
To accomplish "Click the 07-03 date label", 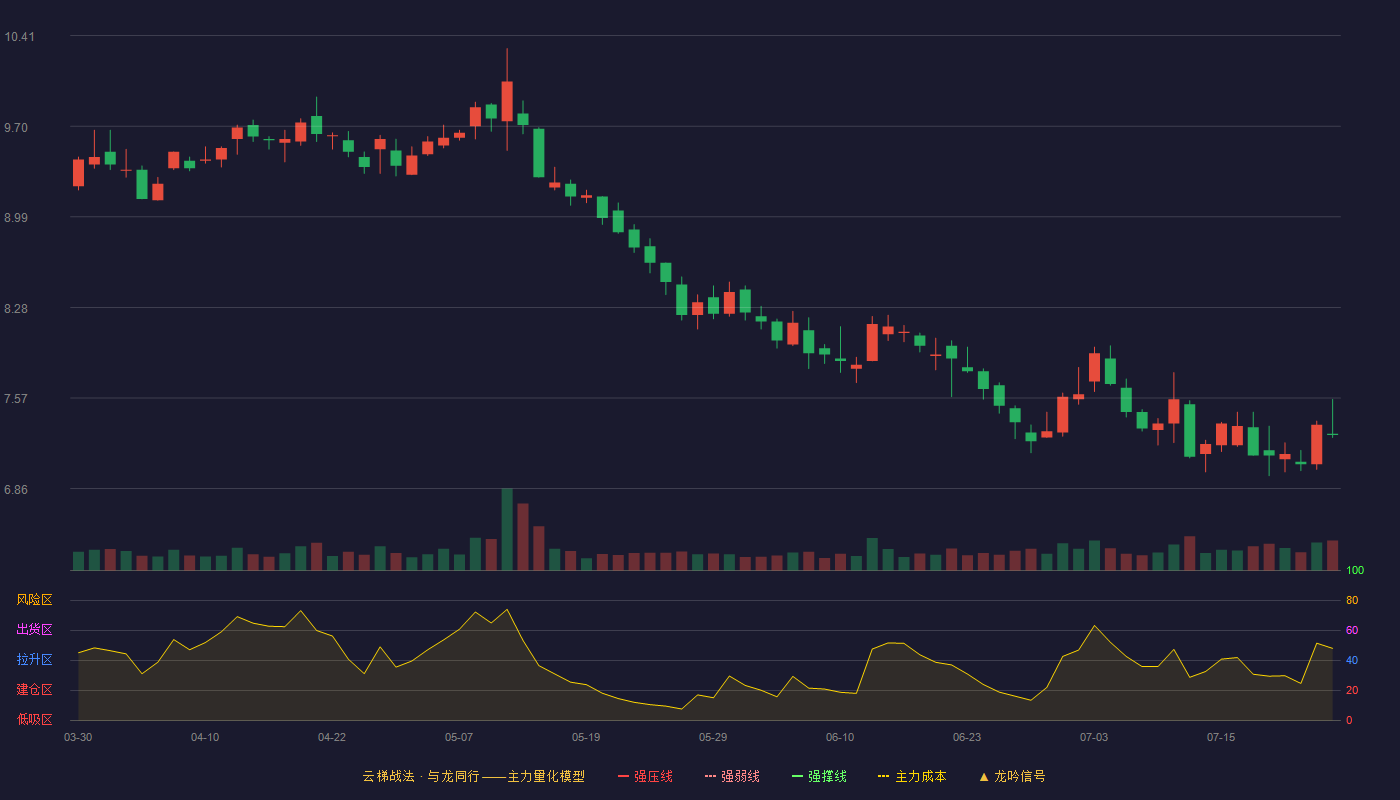I will [x=1094, y=737].
